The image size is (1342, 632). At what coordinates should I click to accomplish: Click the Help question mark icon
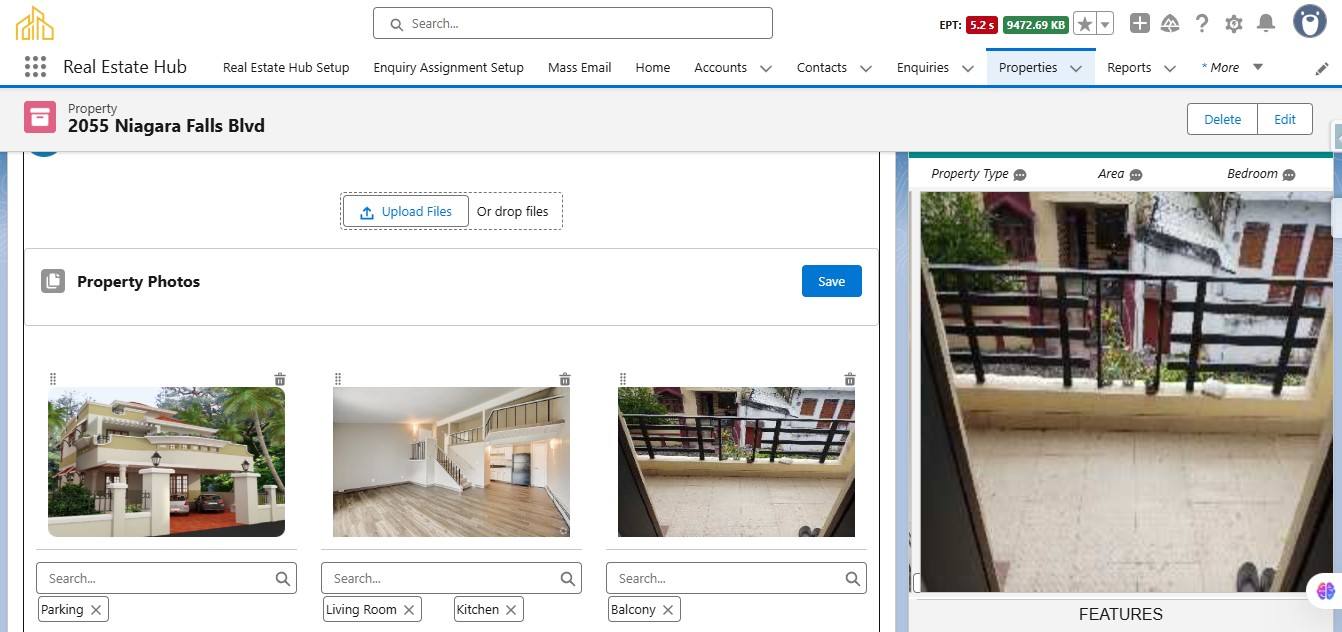point(1202,24)
